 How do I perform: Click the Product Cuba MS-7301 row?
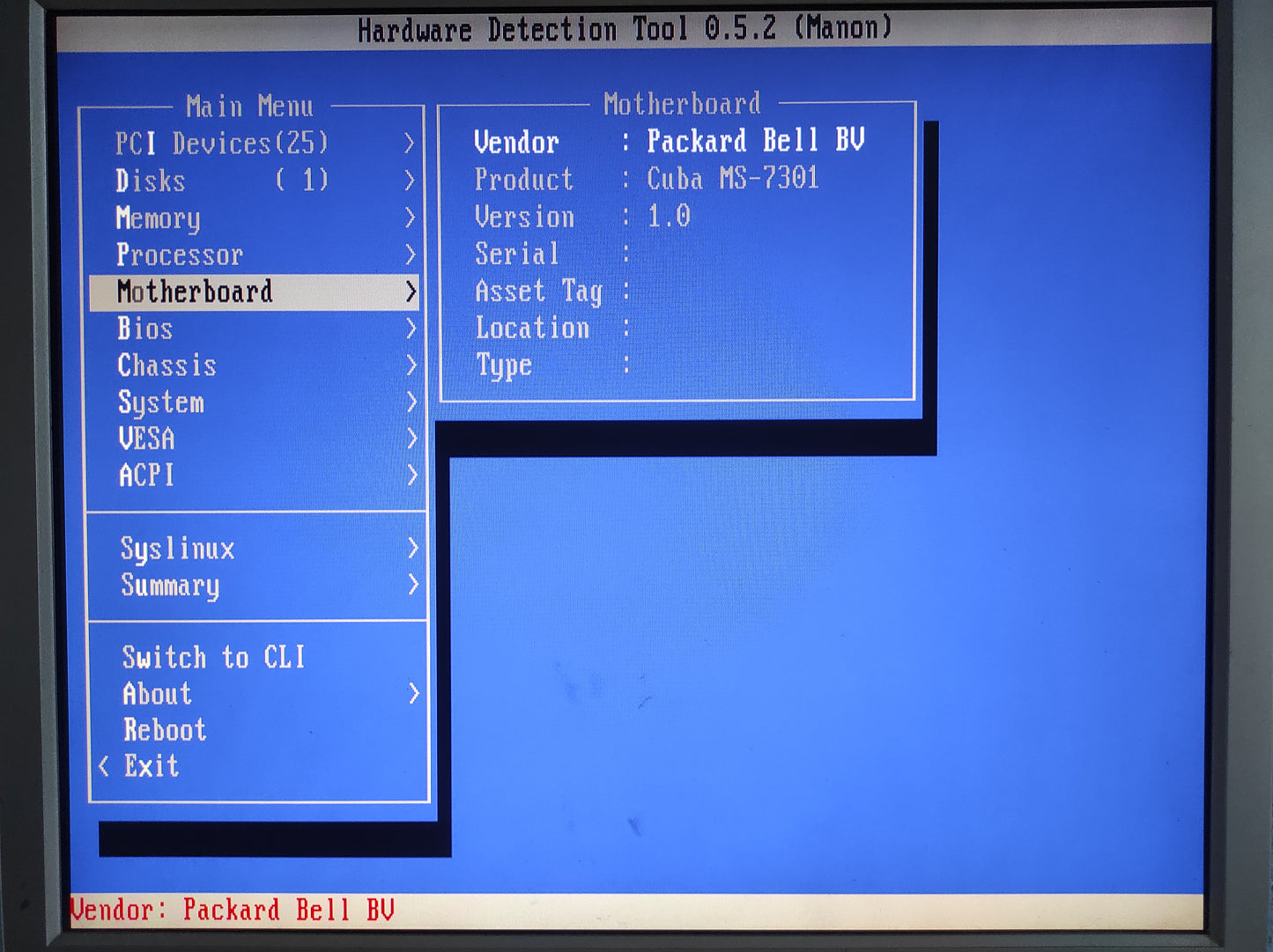[x=648, y=180]
